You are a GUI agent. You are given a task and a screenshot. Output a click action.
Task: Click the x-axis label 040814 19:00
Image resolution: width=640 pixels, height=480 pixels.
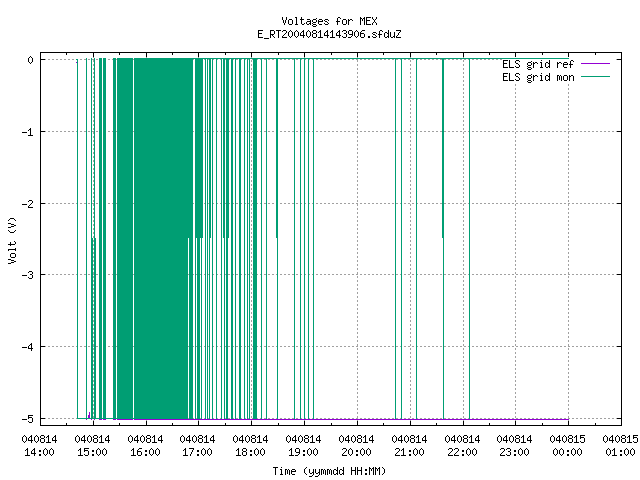tap(304, 446)
